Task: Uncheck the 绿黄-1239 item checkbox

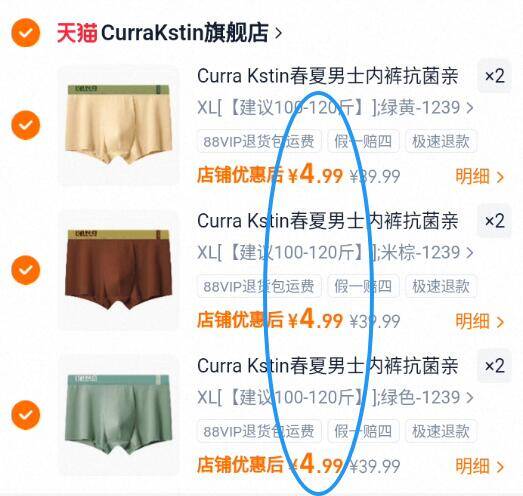Action: 26,125
